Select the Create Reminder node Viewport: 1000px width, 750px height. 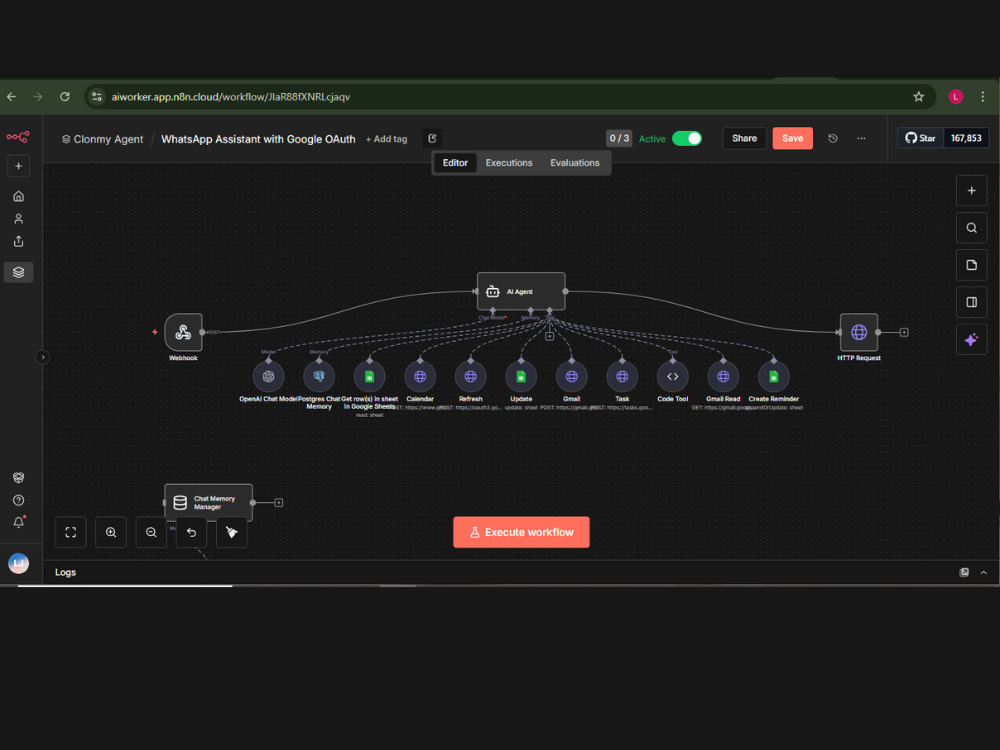[774, 377]
